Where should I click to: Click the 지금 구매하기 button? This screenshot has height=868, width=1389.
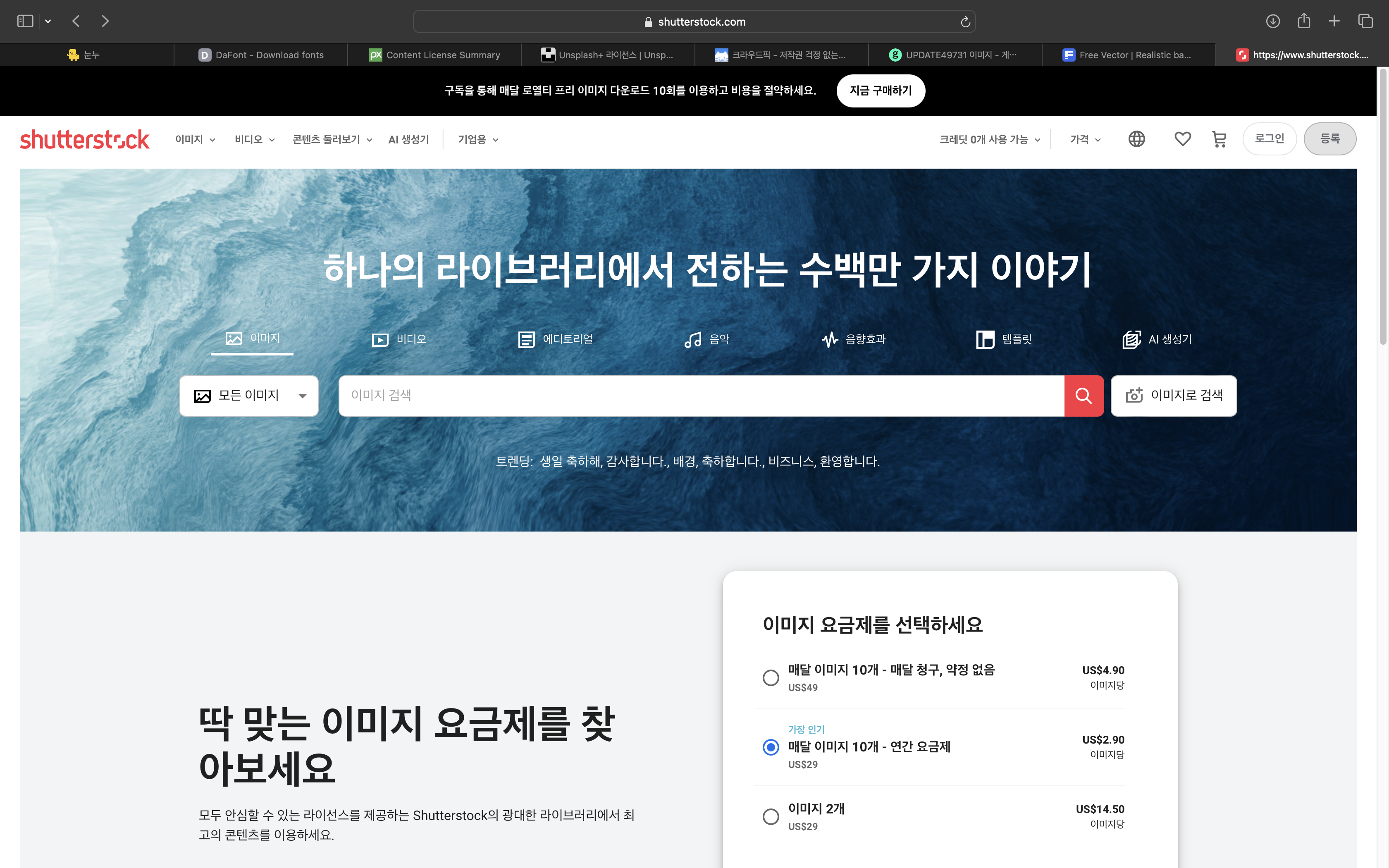[x=881, y=91]
